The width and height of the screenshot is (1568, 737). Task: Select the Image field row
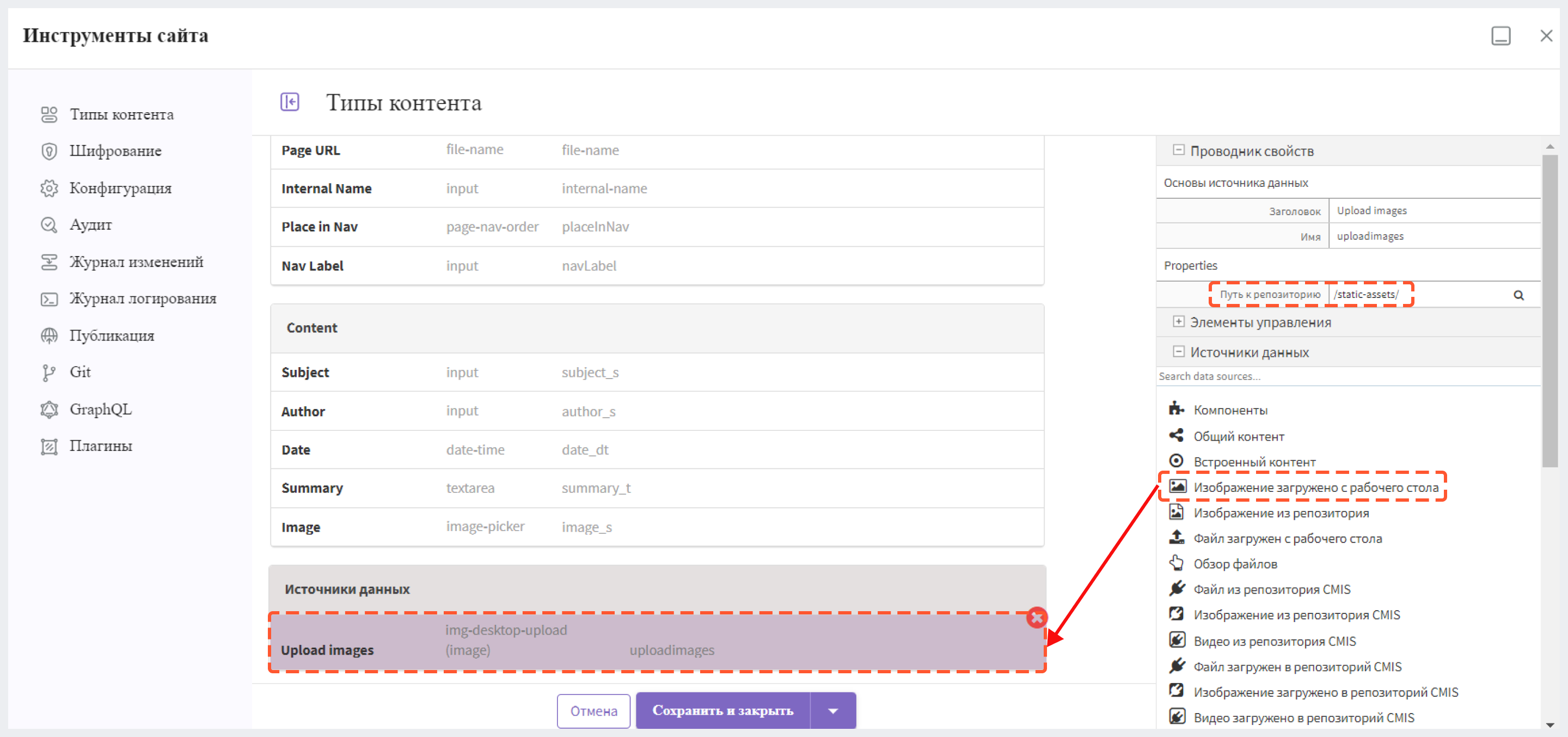(657, 527)
